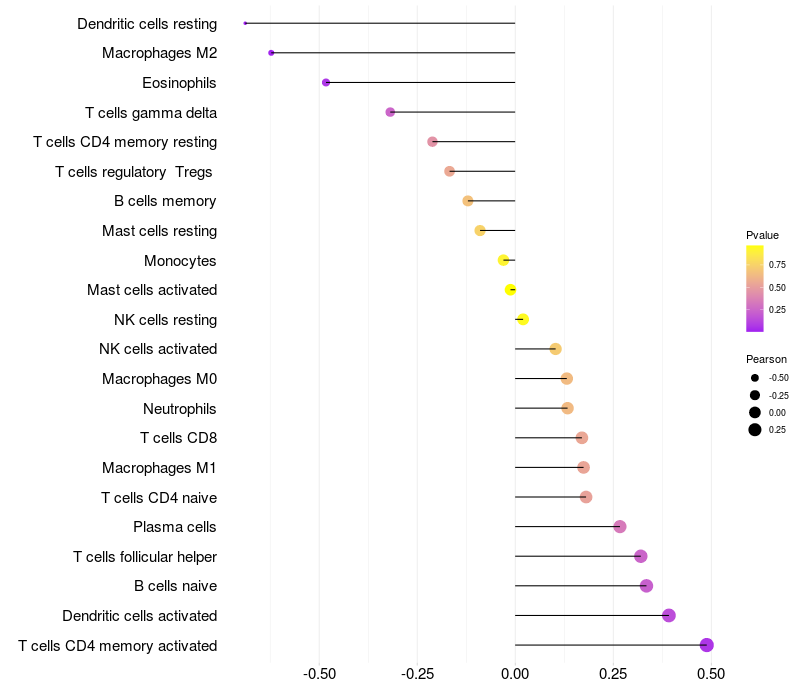Click the Pvalue color gradient bar
This screenshot has width=800, height=700.
[755, 288]
